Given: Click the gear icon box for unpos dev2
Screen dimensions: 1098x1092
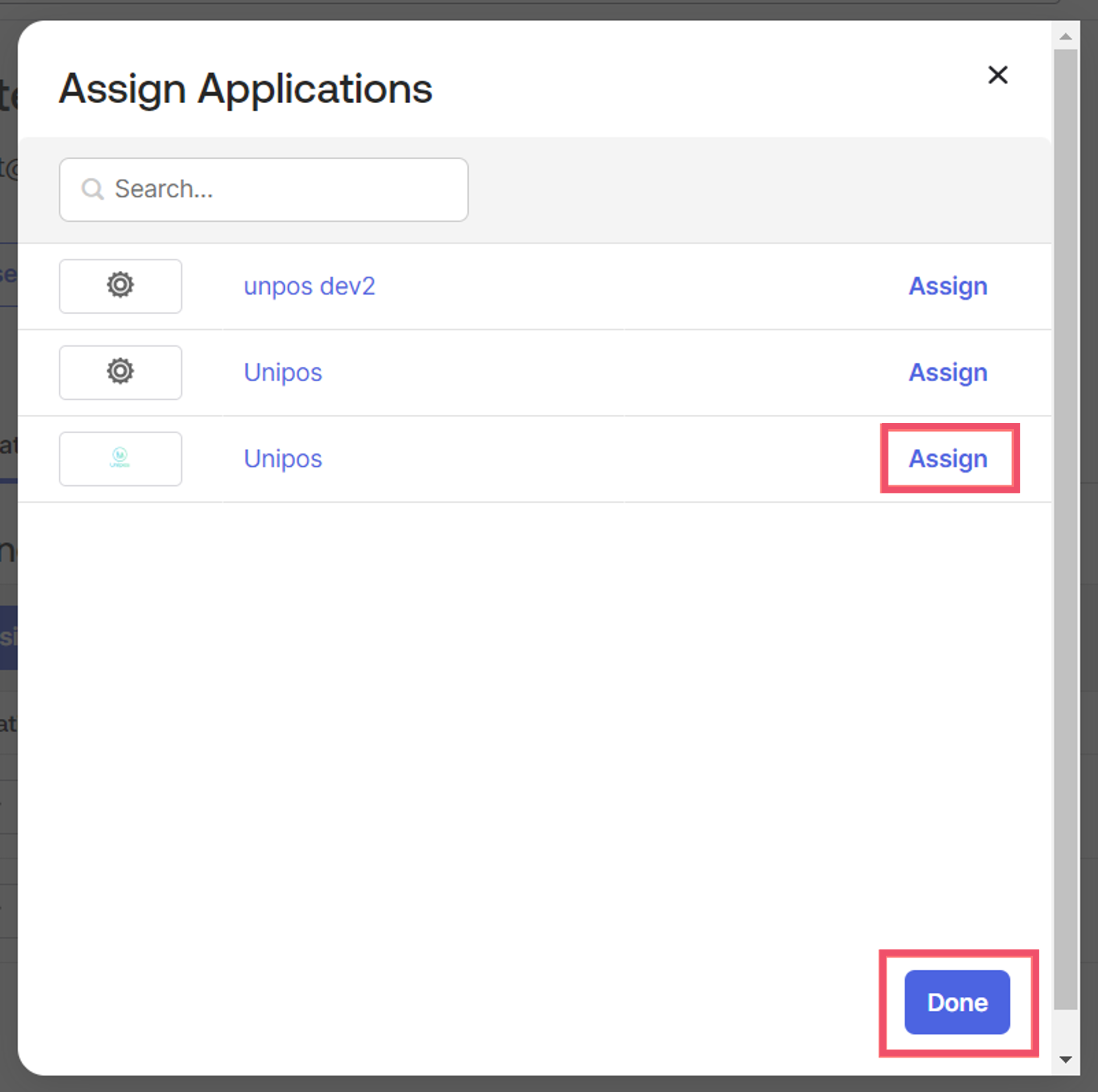Looking at the screenshot, I should tap(120, 286).
